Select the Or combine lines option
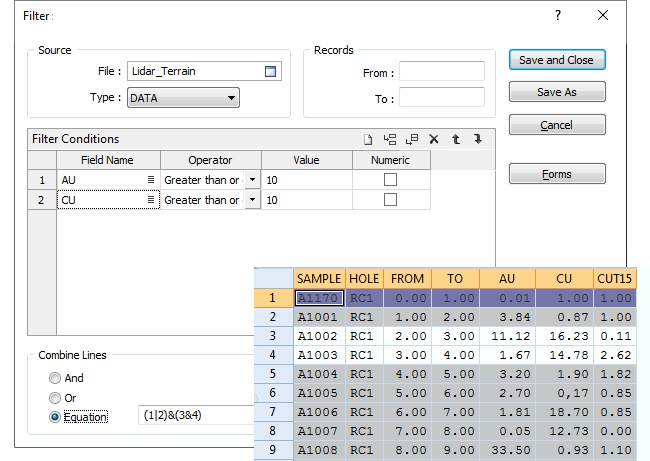 [55, 398]
